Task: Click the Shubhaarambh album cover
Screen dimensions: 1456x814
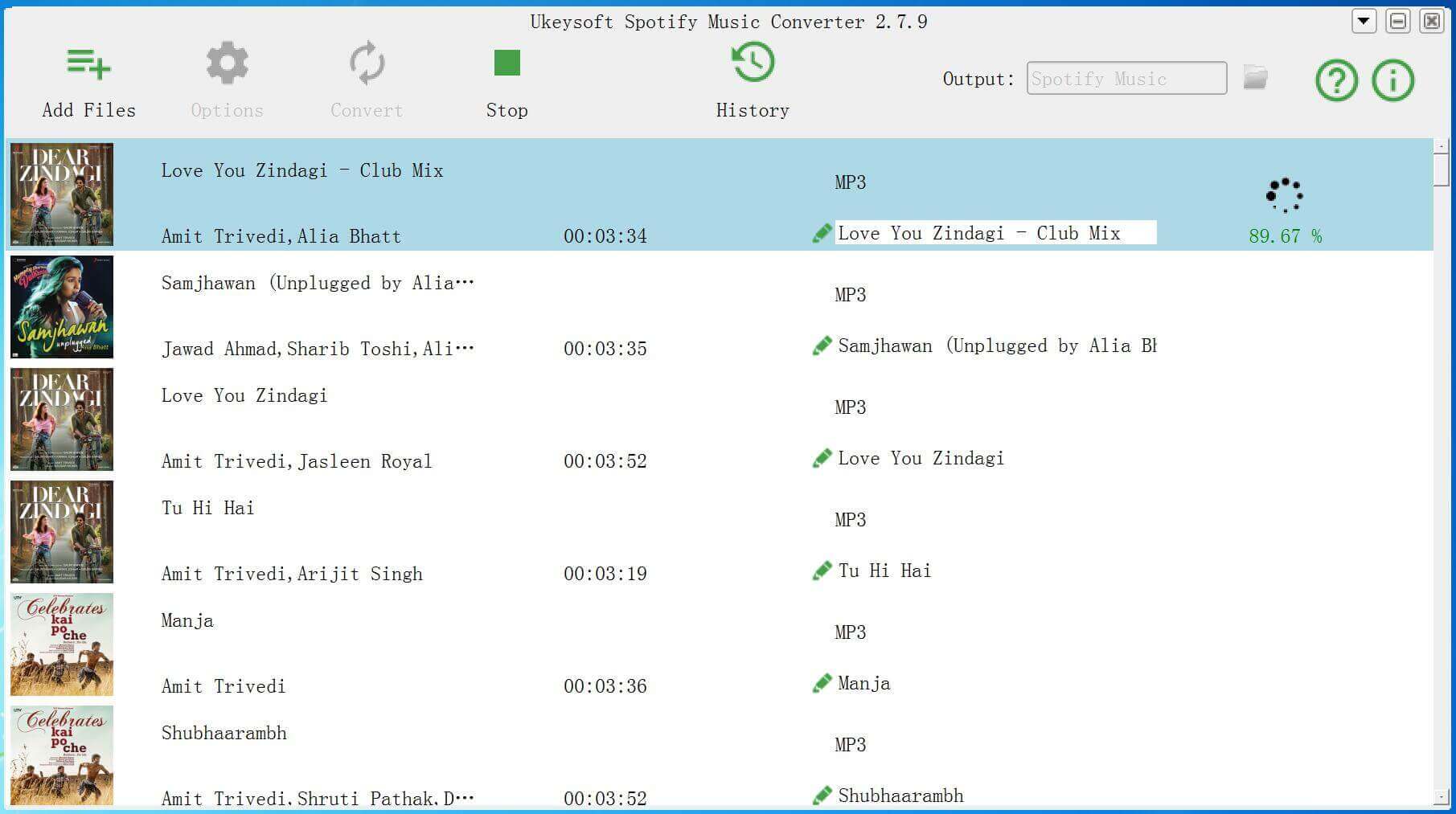Action: click(x=62, y=755)
